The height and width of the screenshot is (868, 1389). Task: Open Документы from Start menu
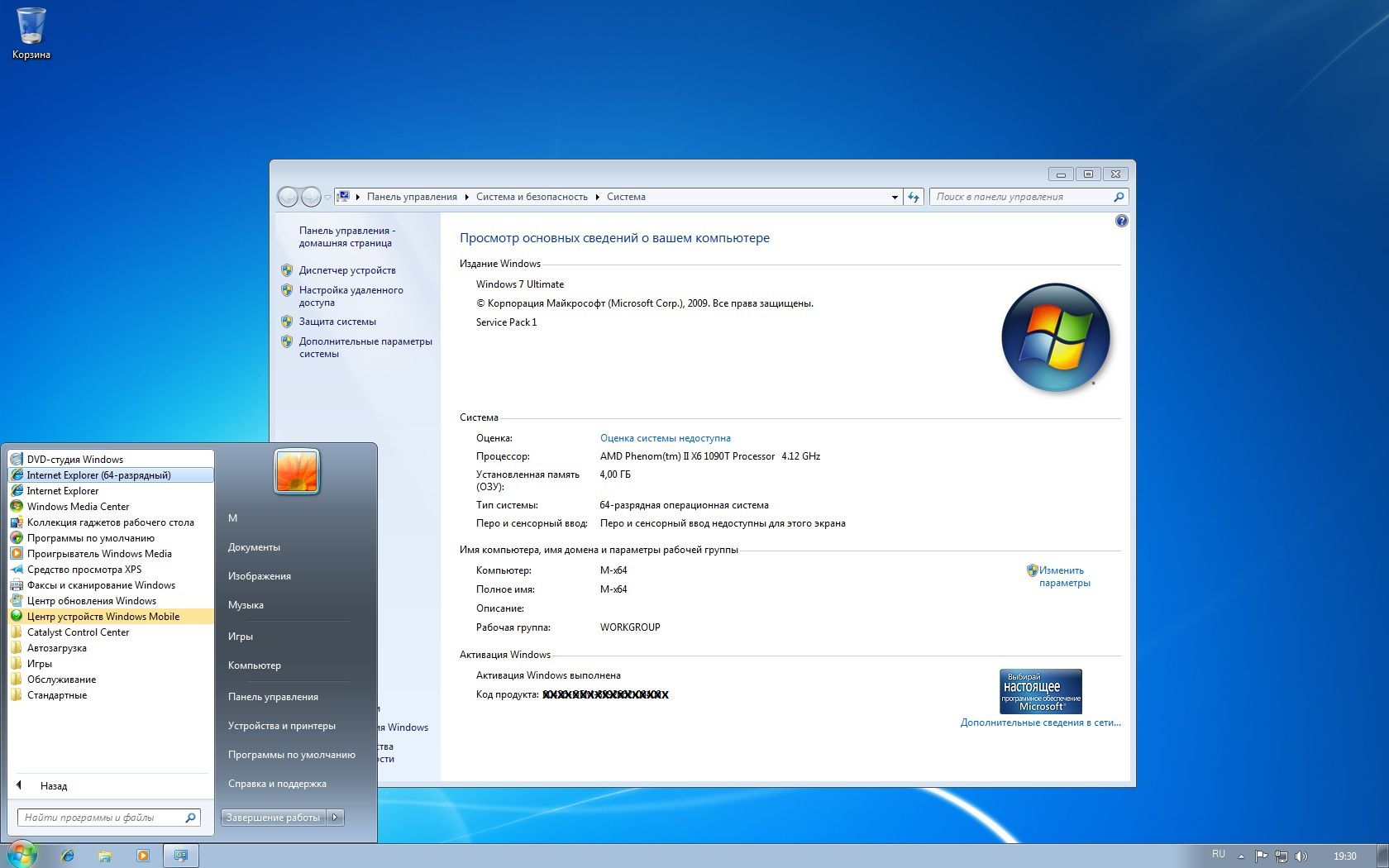[254, 547]
